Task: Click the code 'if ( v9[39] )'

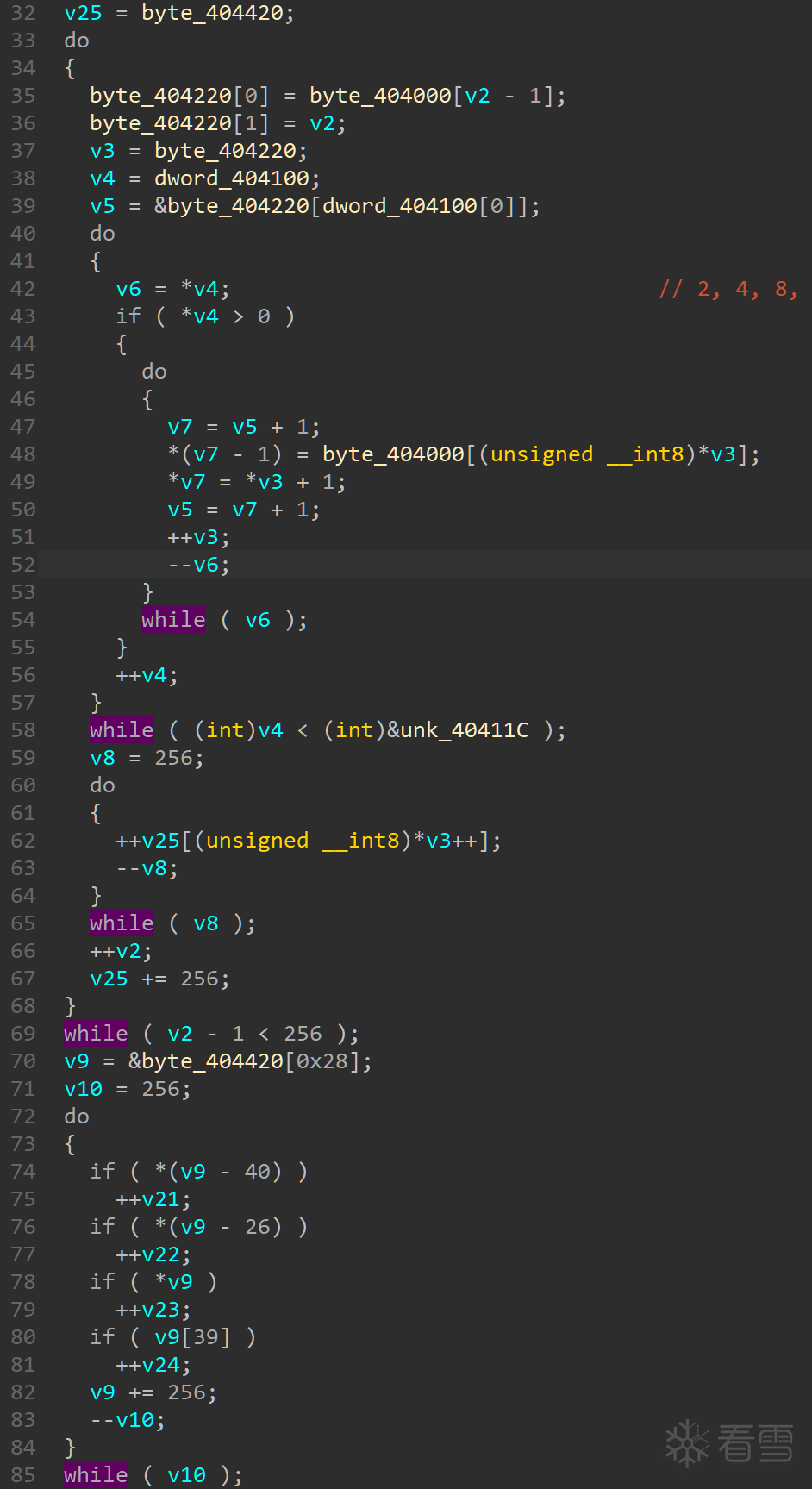Action: 172,1337
